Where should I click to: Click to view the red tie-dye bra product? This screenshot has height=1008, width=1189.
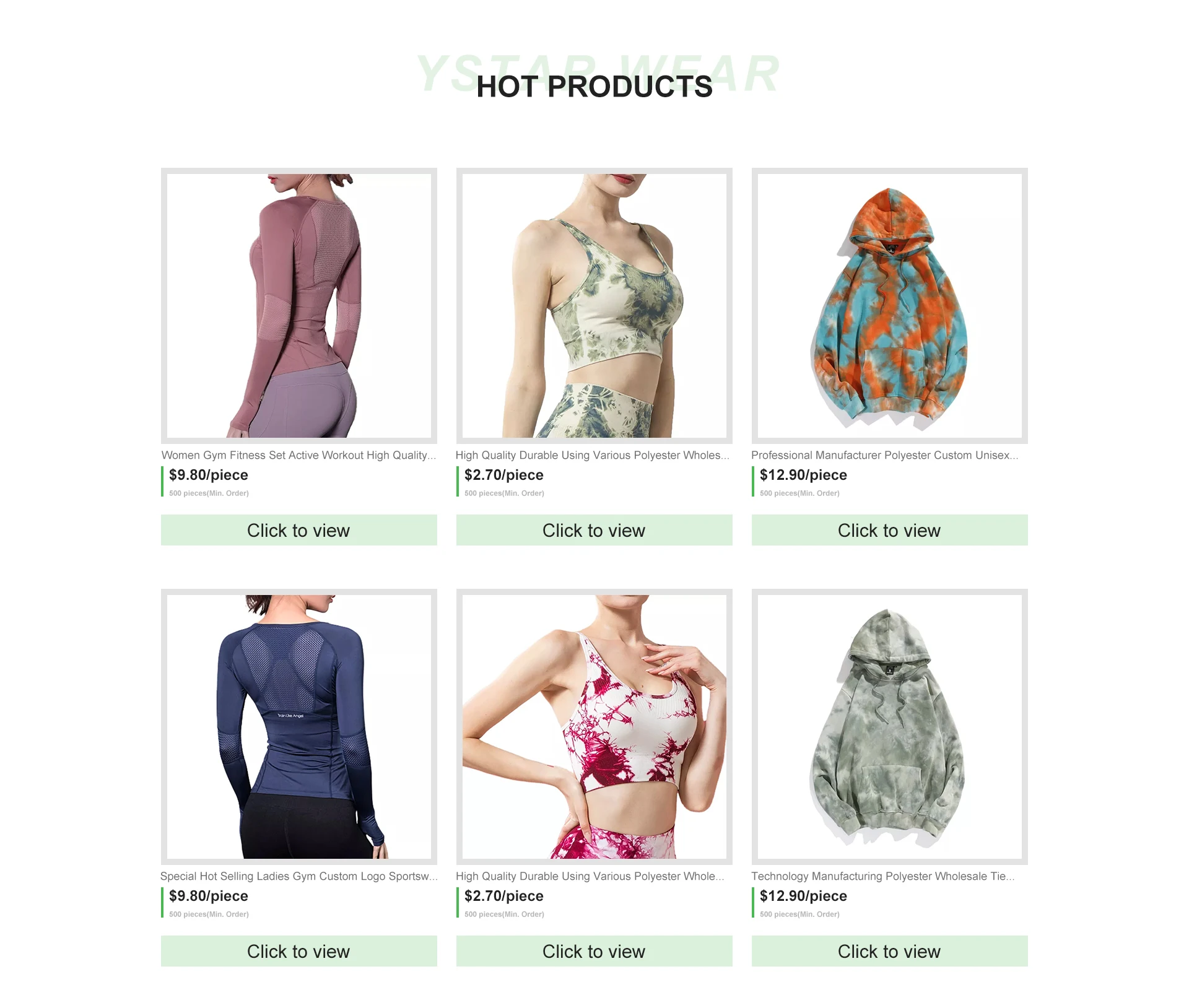(594, 951)
